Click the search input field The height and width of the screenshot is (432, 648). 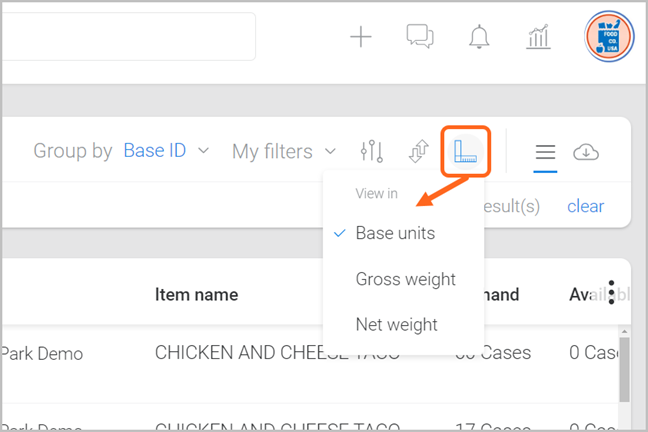point(128,37)
